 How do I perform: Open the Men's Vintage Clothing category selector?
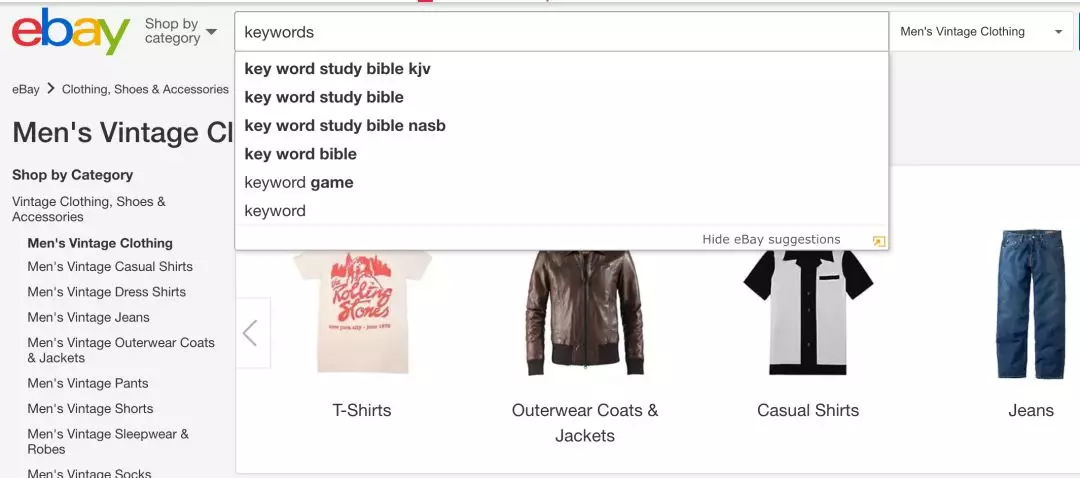[x=981, y=32]
